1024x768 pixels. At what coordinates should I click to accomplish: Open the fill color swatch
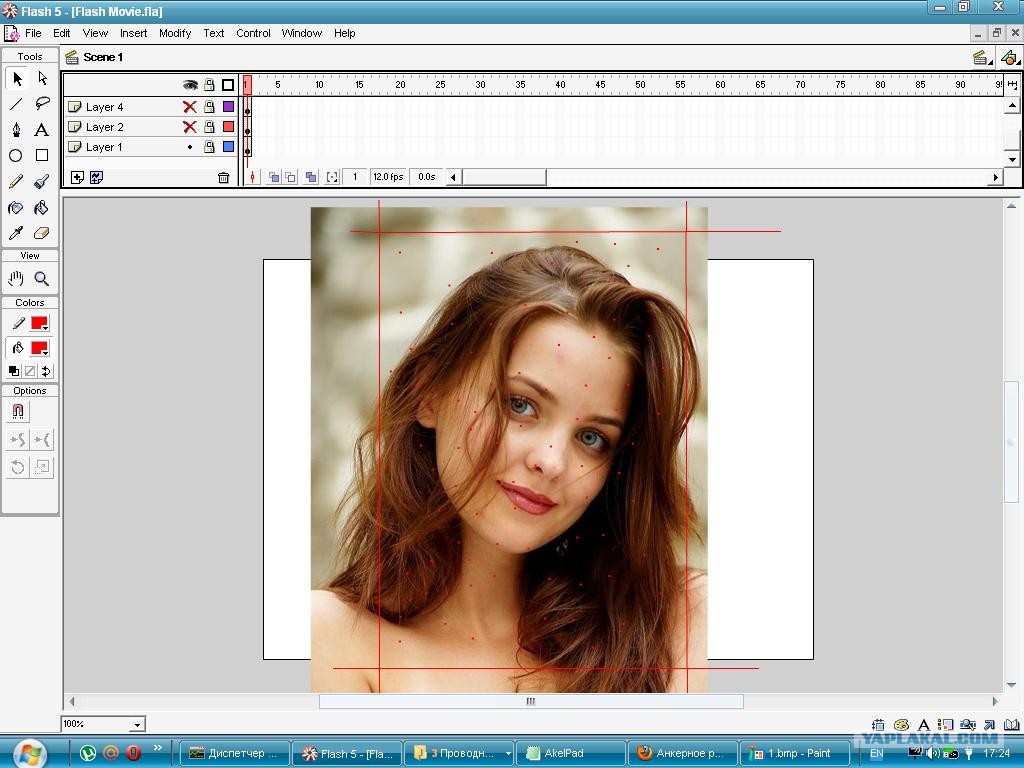(39, 348)
